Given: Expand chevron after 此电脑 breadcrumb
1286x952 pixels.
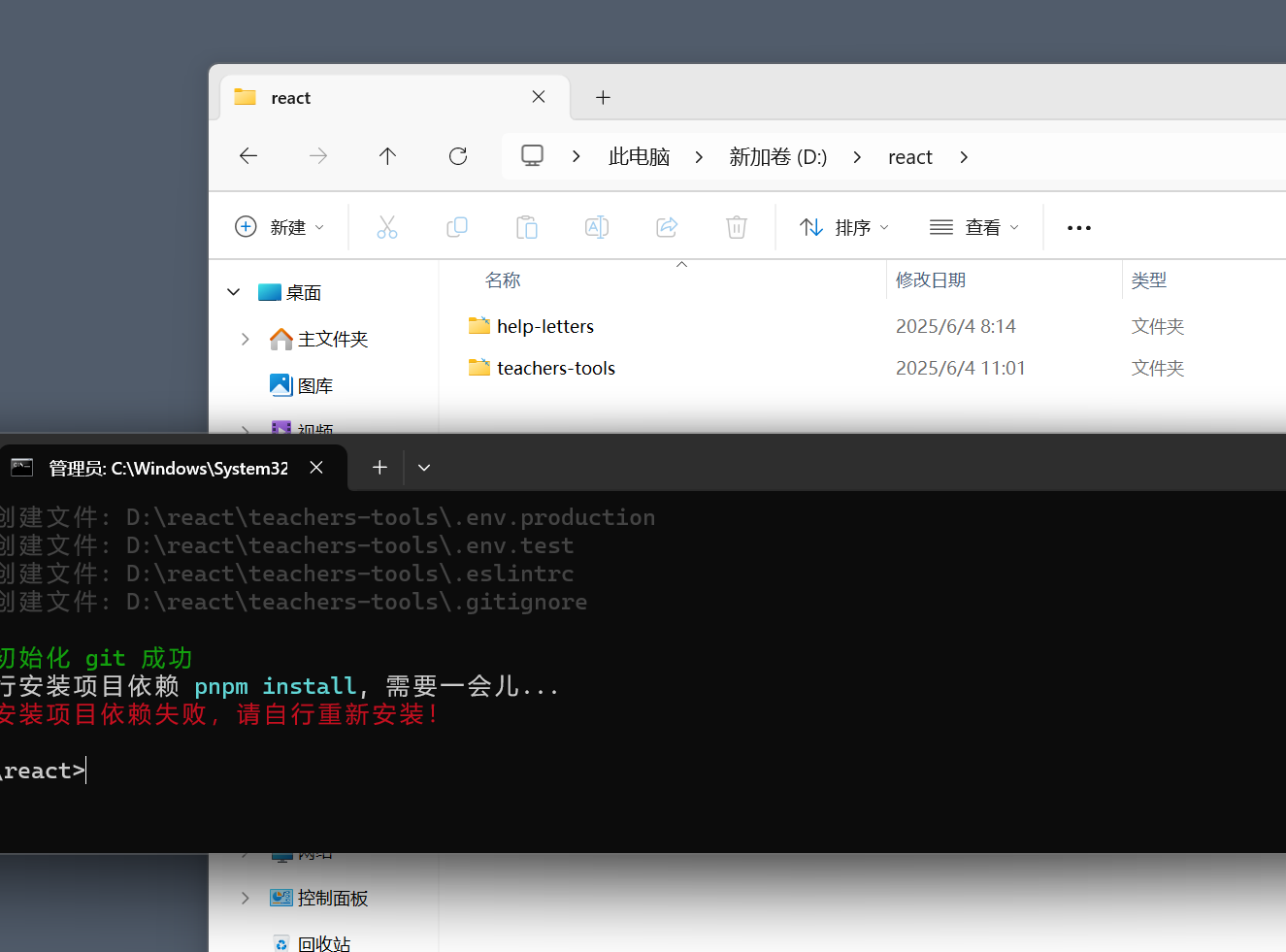Looking at the screenshot, I should click(x=699, y=157).
